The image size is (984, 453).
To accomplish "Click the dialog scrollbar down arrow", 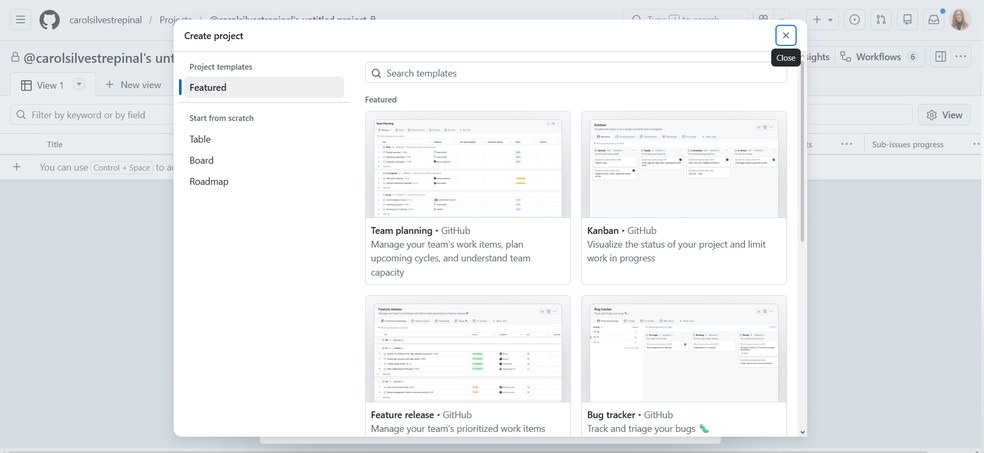I will [x=802, y=432].
